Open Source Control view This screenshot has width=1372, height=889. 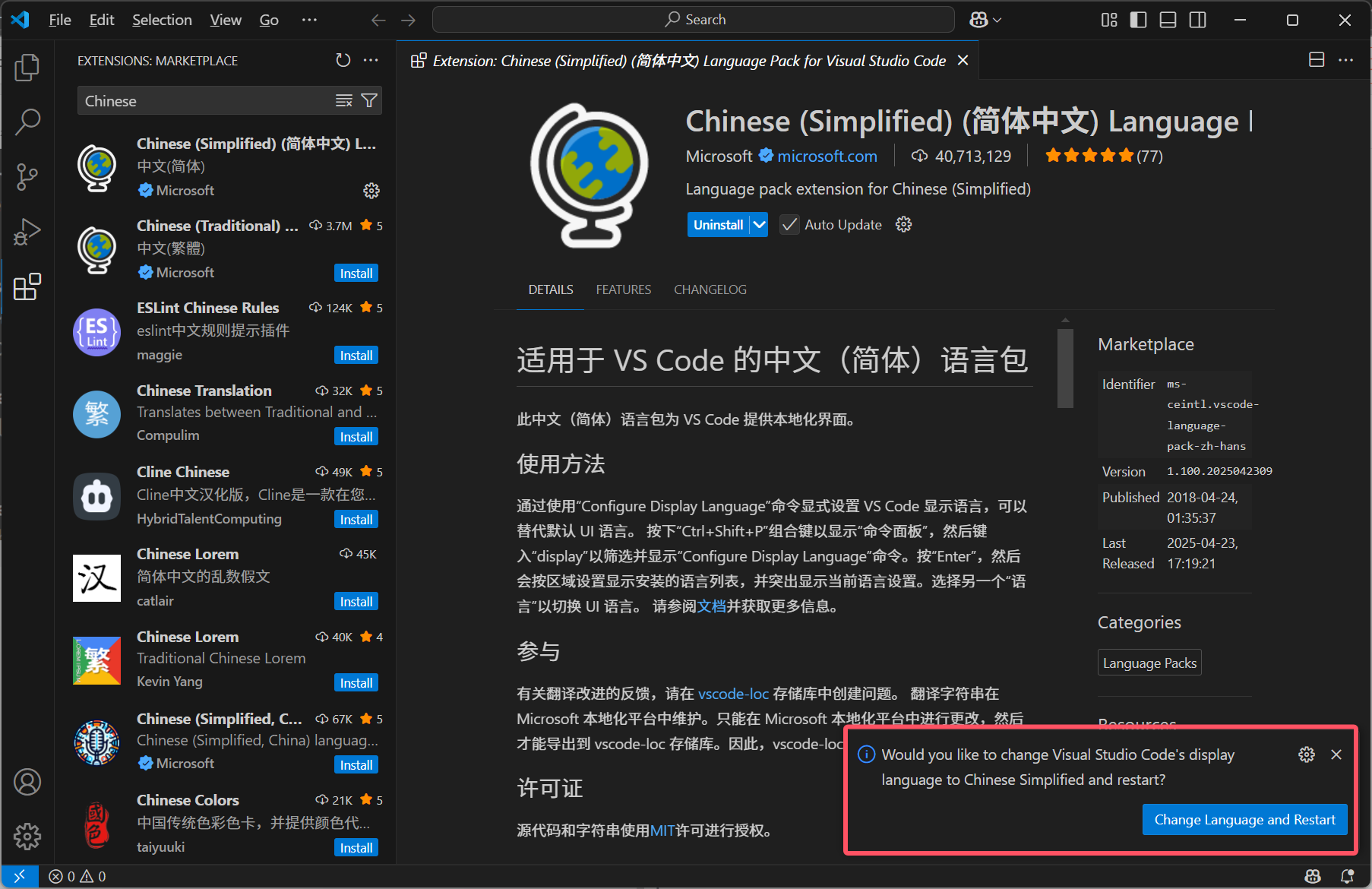(27, 176)
